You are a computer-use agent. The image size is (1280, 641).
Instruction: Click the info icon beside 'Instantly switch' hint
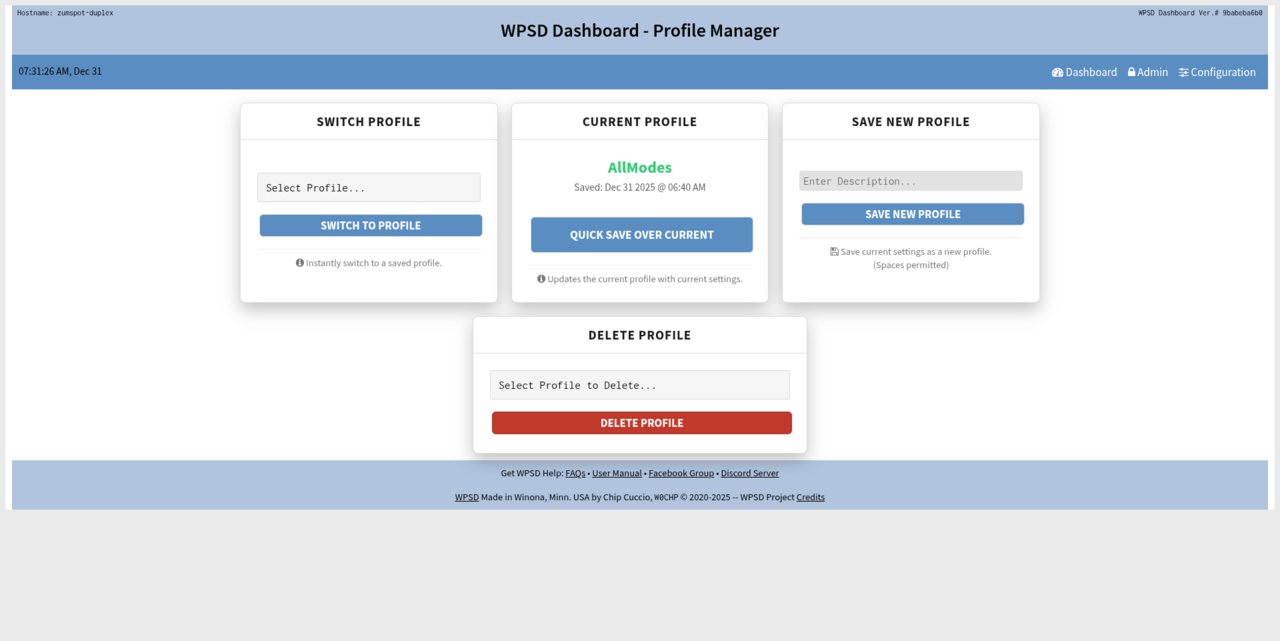pos(300,263)
